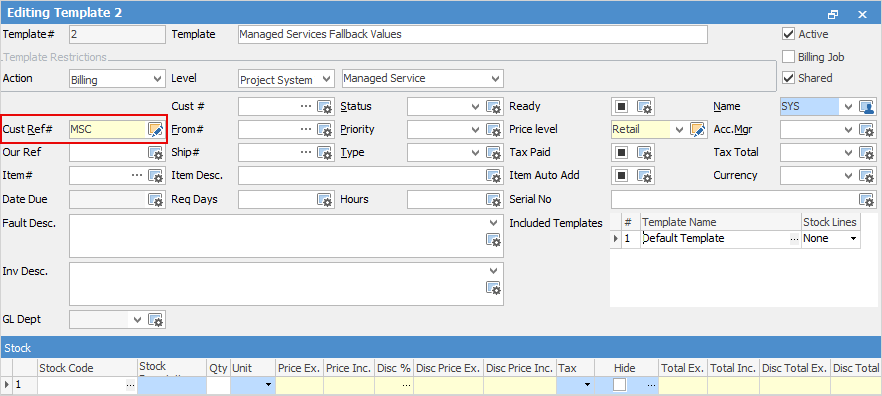Open the Name dropdown showing SYS

click(848, 107)
